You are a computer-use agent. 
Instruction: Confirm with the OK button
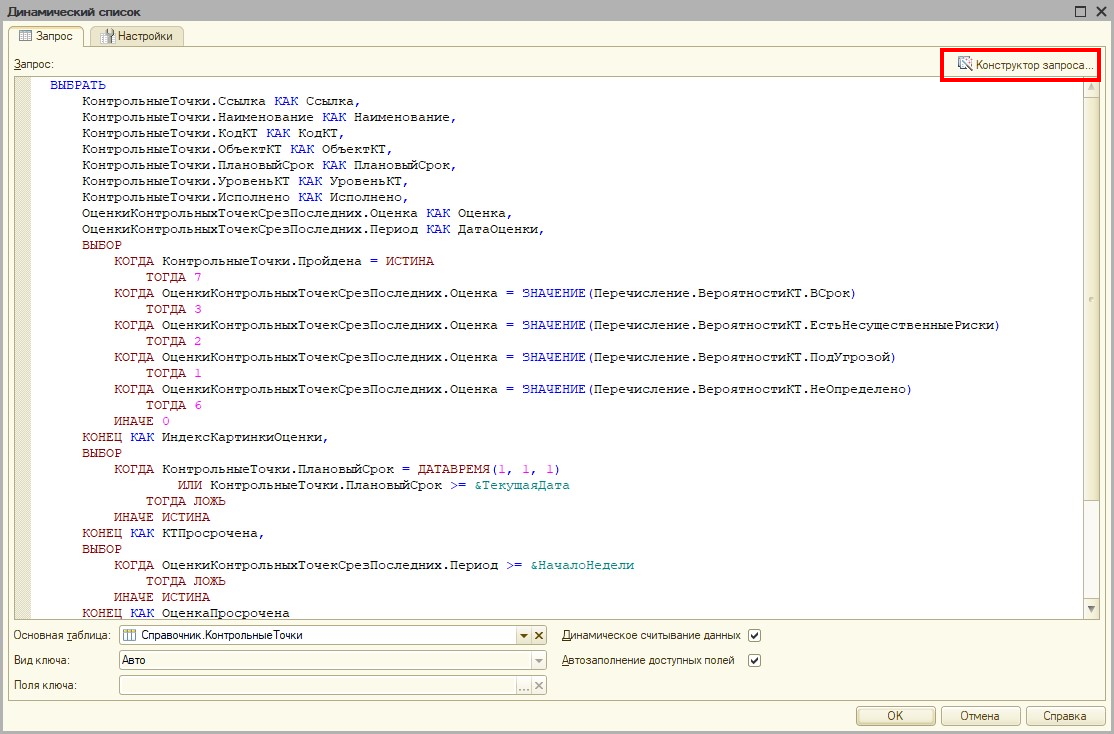click(x=895, y=716)
